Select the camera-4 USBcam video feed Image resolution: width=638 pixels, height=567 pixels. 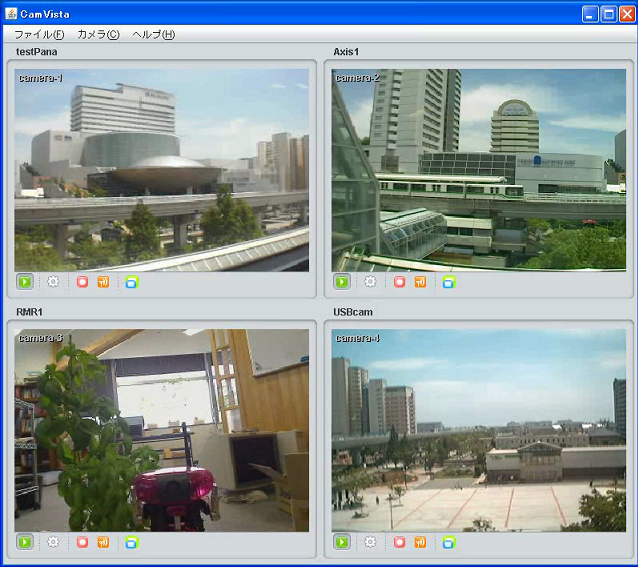point(479,431)
